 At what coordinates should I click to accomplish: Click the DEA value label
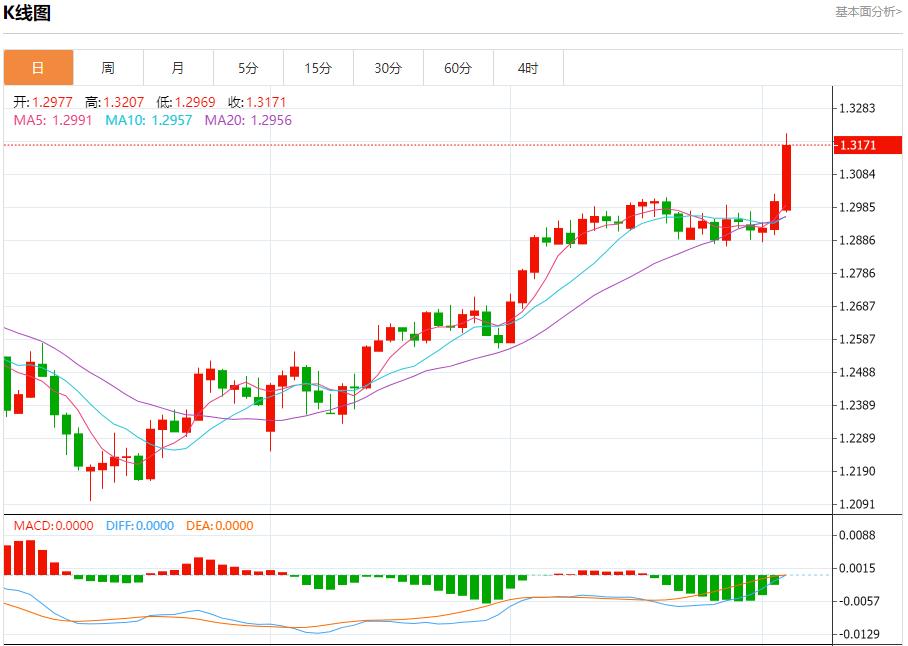(218, 526)
